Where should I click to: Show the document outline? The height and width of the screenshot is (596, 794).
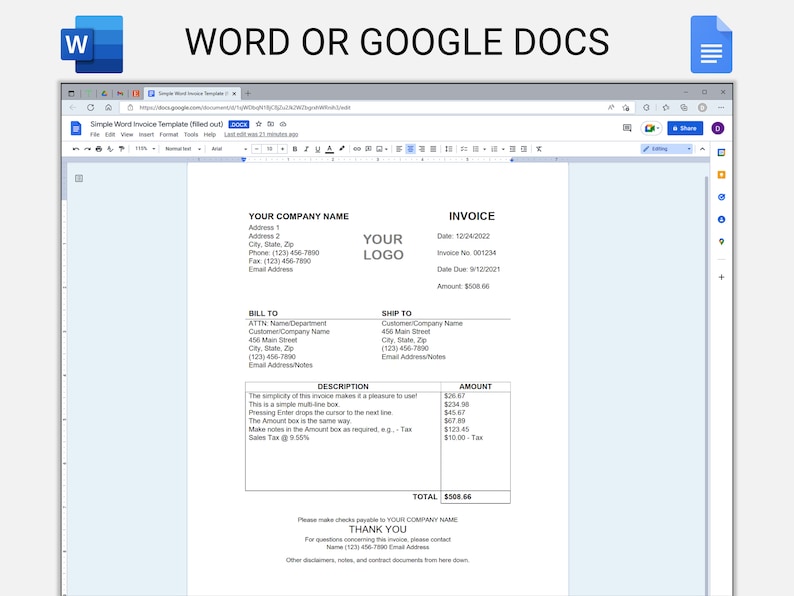[x=79, y=178]
